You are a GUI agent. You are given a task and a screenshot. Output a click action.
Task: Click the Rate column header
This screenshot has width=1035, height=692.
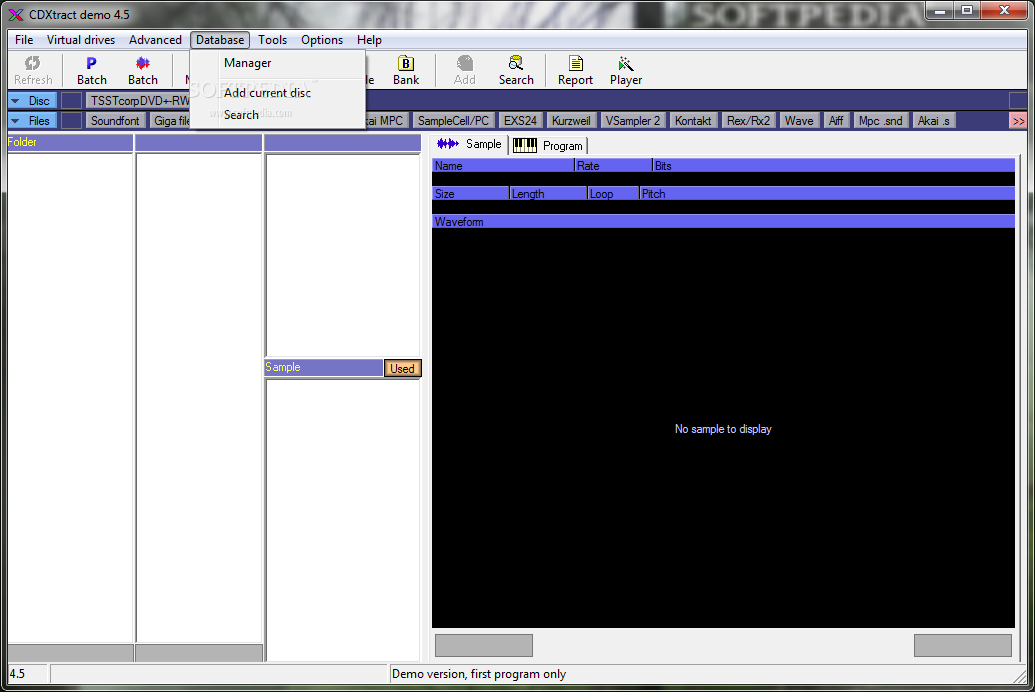[x=613, y=166]
